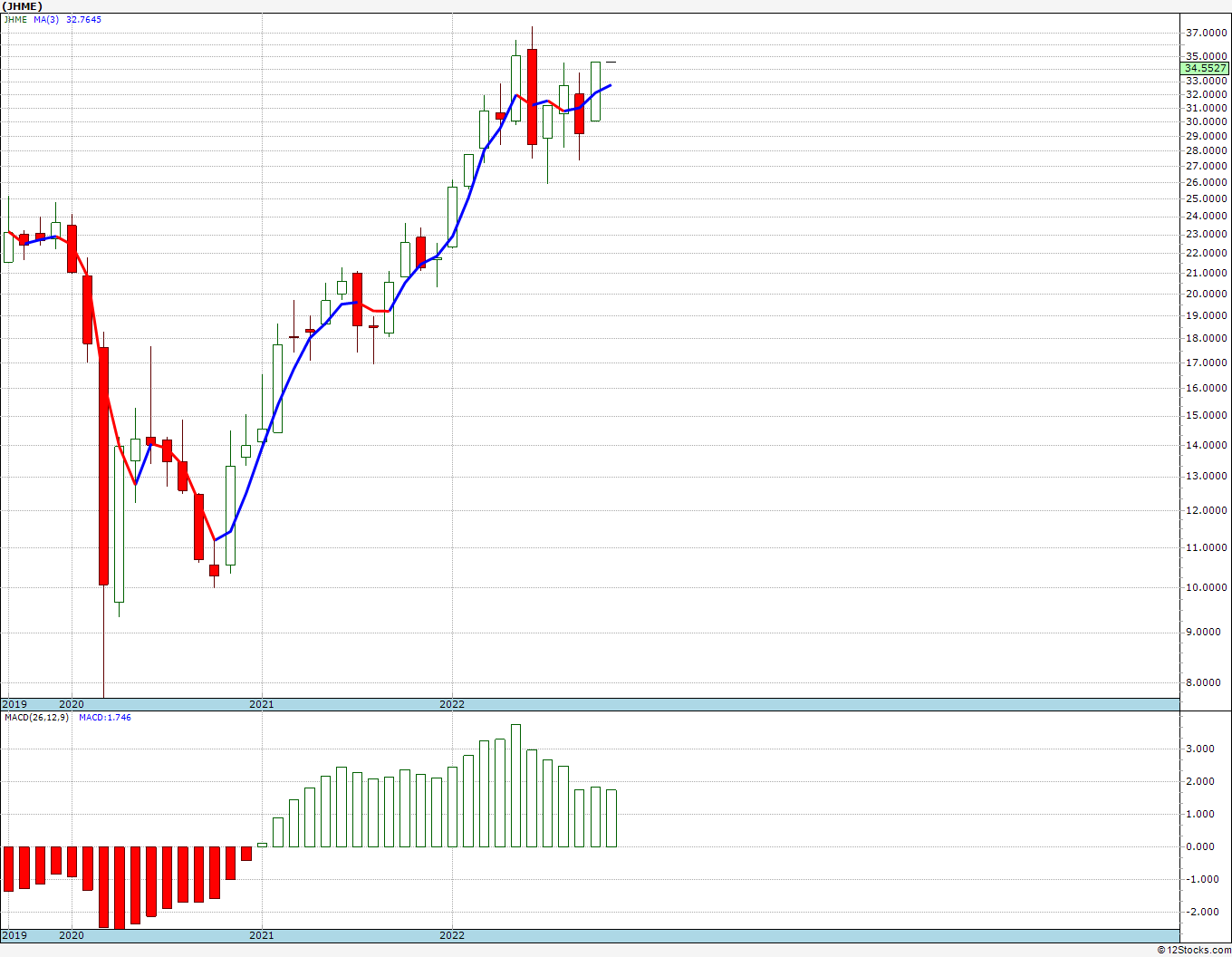Click the 37.0000 price axis label
The image size is (1232, 957).
tap(1208, 34)
